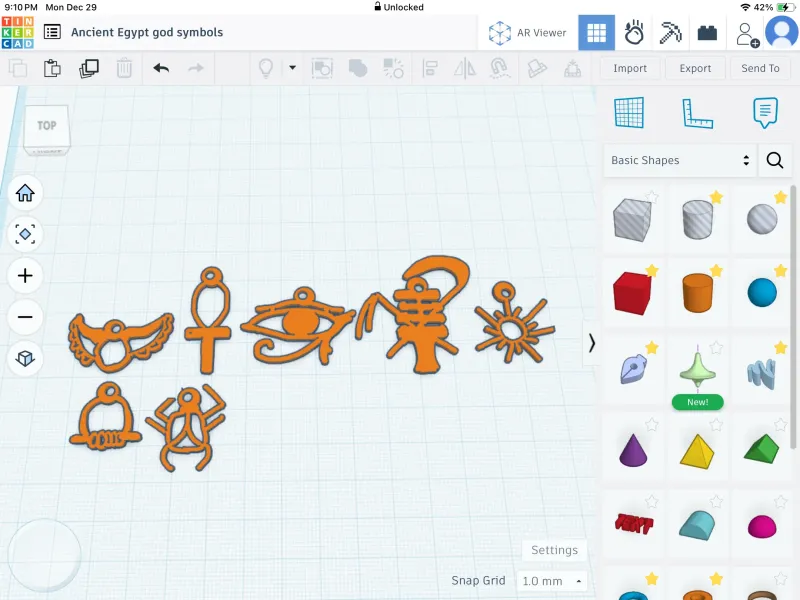
Task: Open the visibility dropdown arrow
Action: coord(292,67)
